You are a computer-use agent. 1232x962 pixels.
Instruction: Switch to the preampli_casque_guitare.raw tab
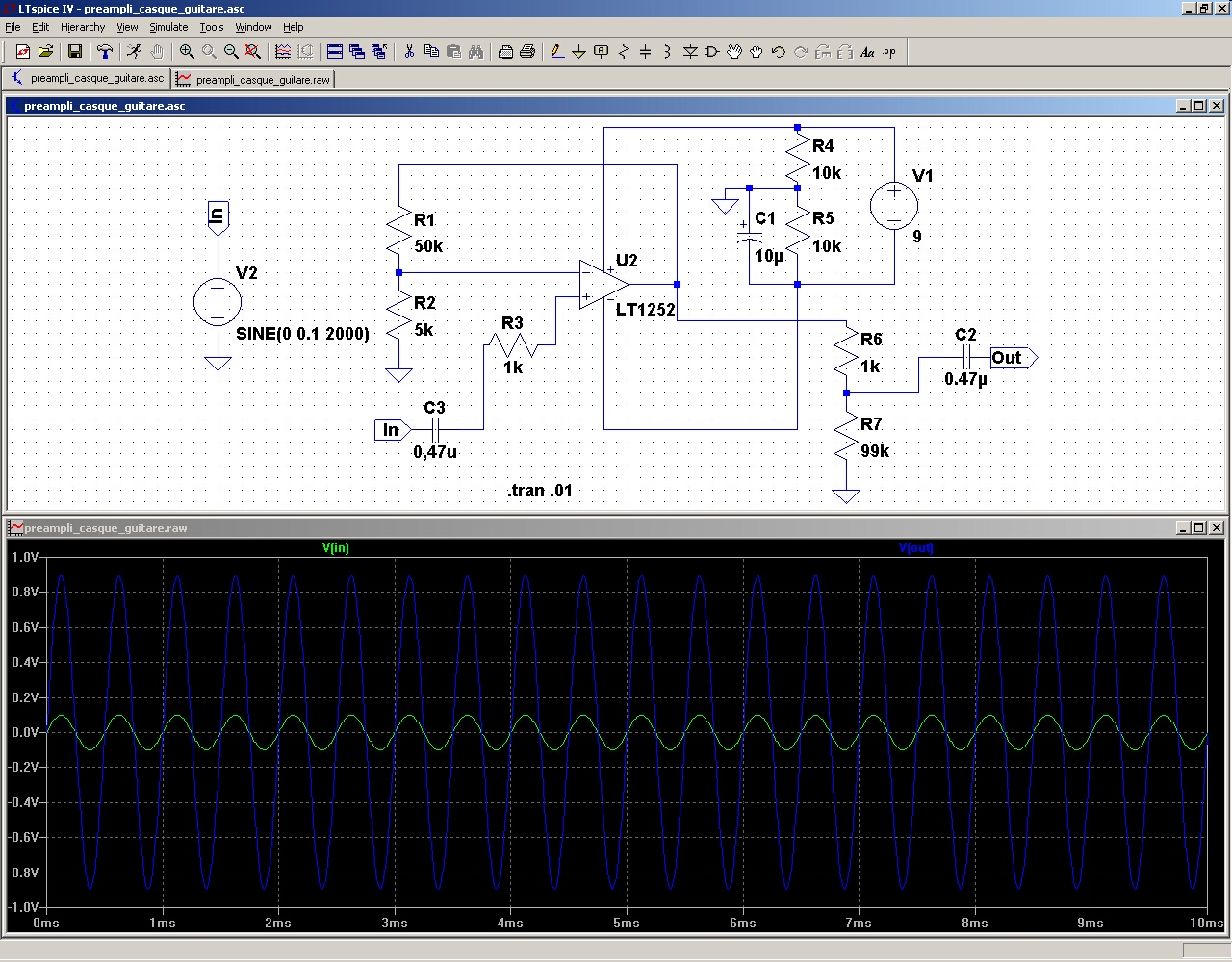(x=254, y=79)
